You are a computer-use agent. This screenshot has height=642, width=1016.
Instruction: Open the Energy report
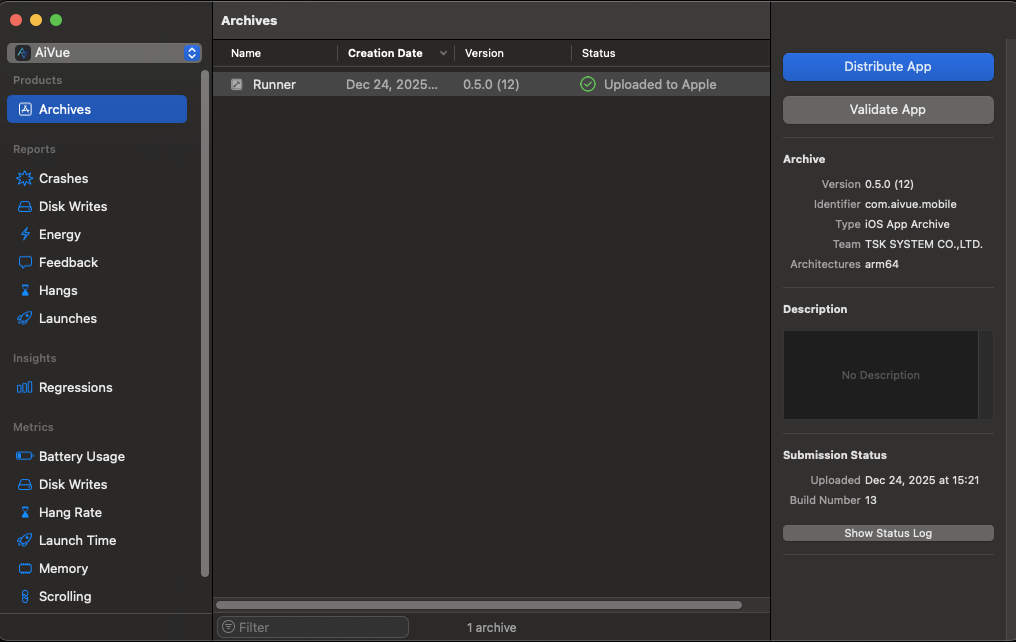coord(60,235)
